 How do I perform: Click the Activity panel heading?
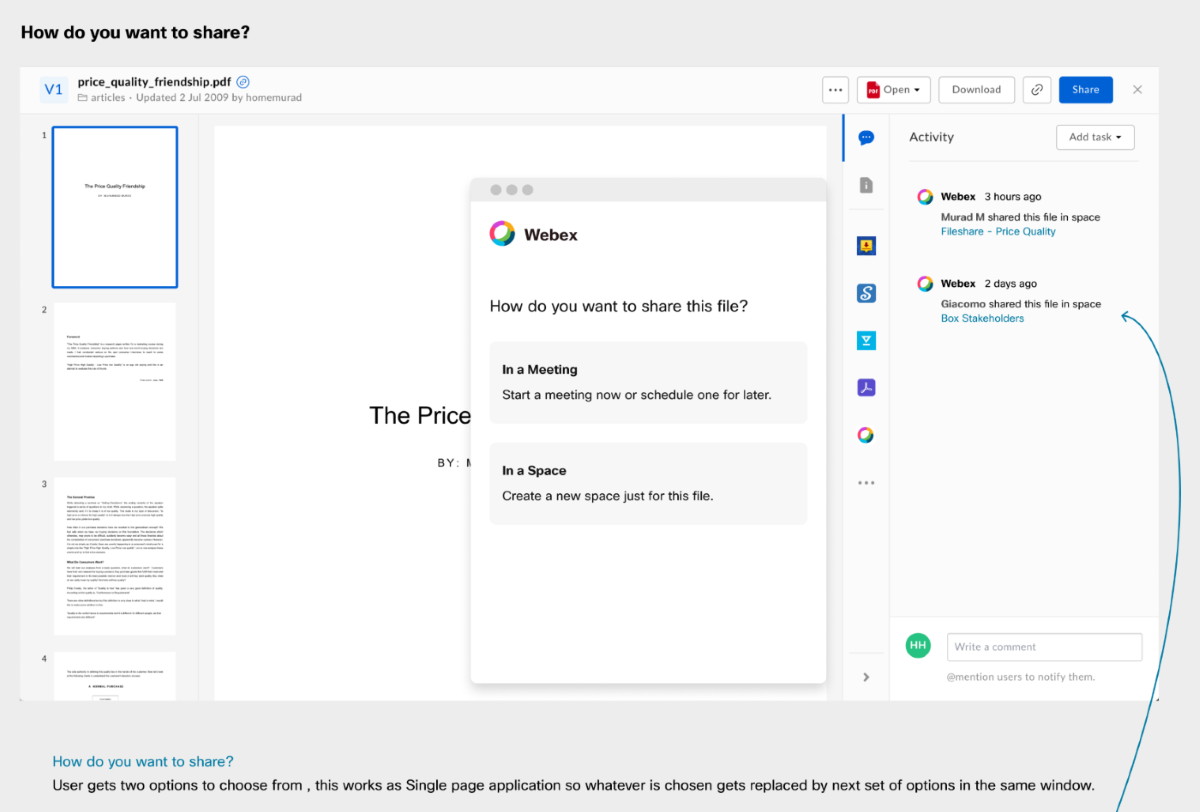coord(931,137)
